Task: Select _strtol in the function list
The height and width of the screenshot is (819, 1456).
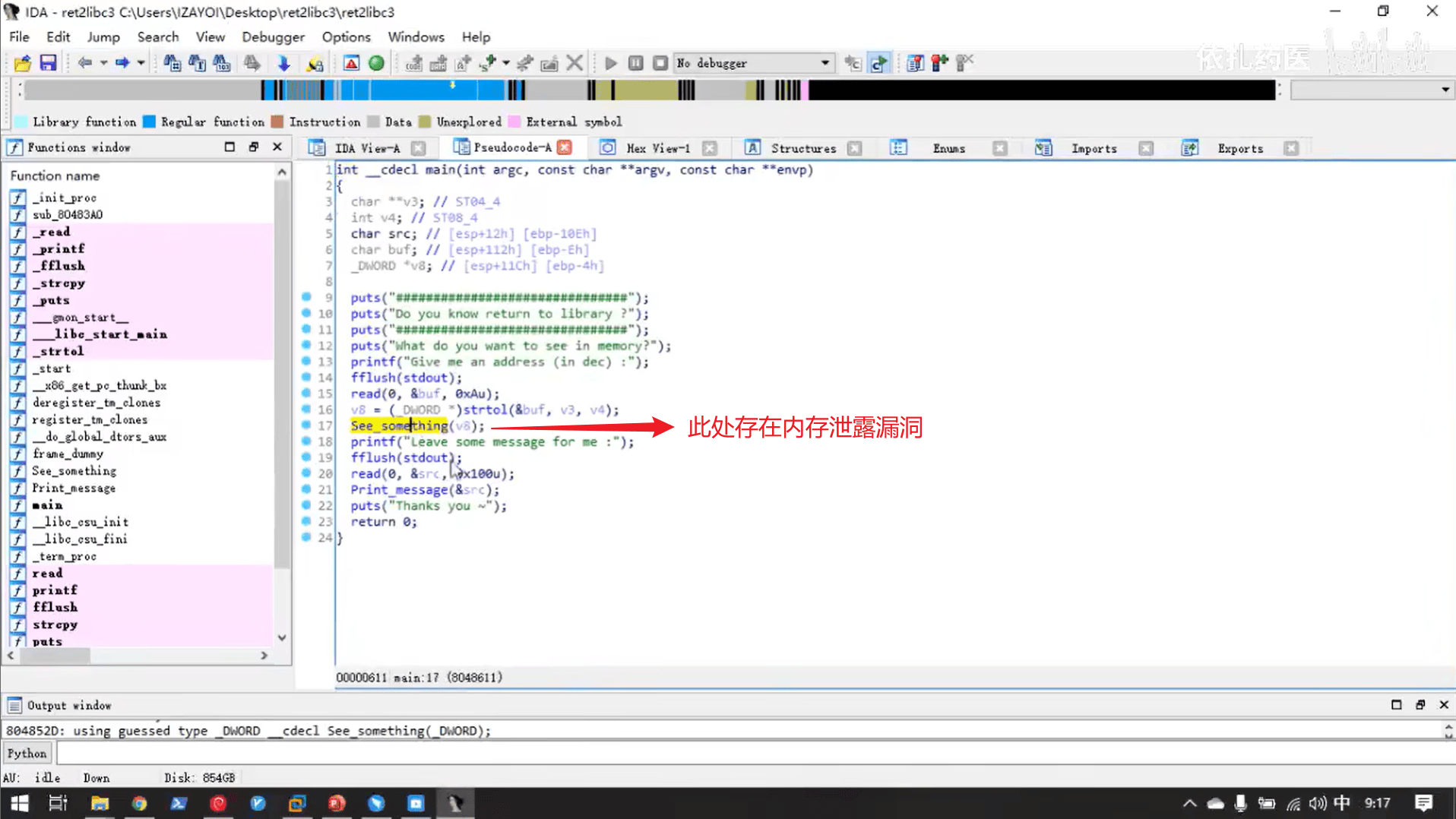Action: tap(58, 351)
